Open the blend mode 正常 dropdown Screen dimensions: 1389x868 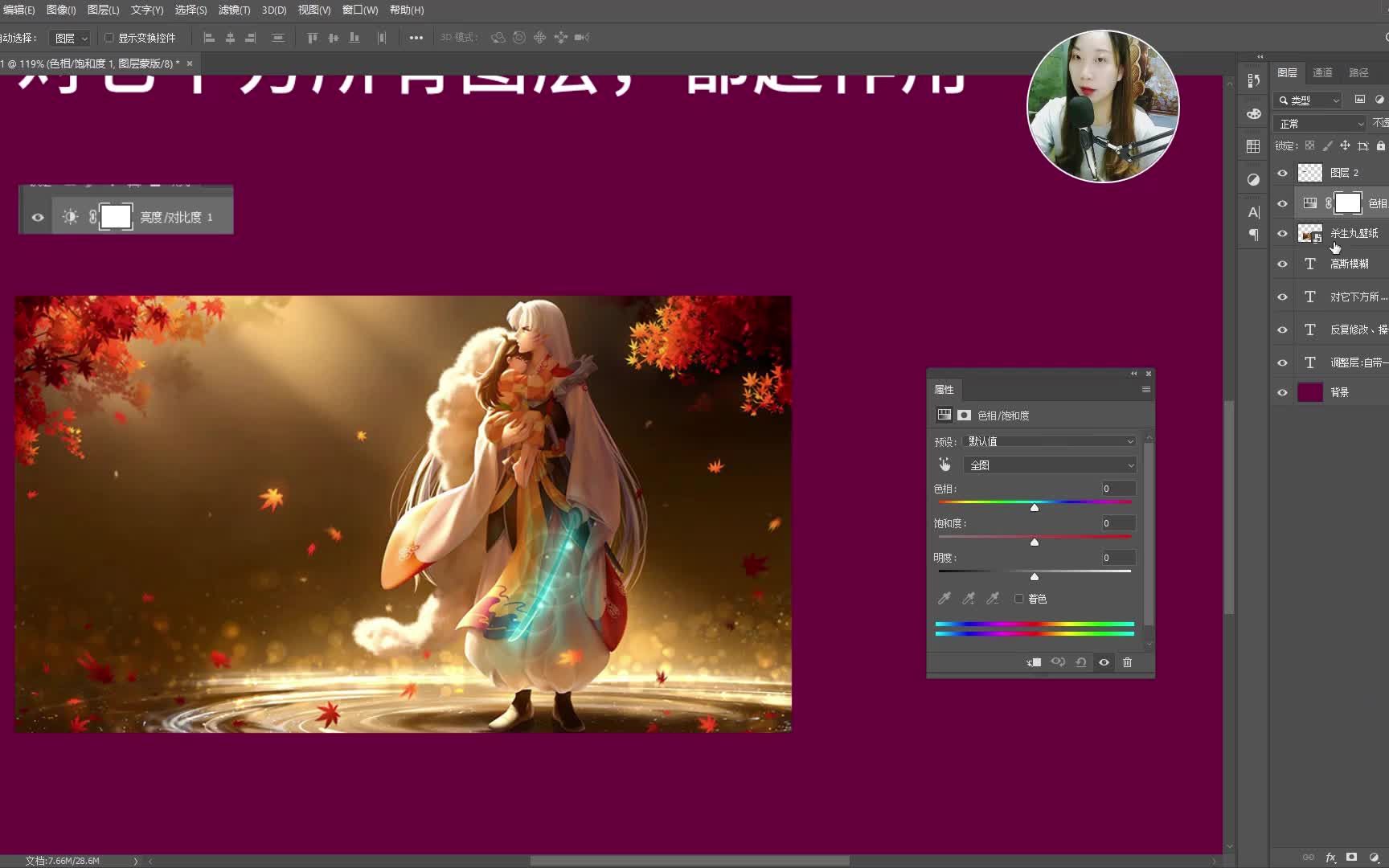coord(1321,124)
